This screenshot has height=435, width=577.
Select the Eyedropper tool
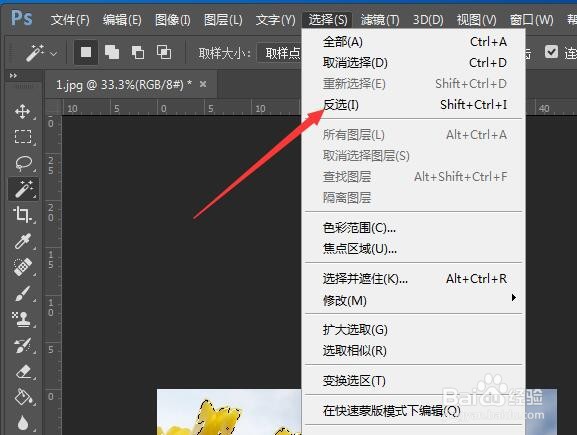pos(22,241)
